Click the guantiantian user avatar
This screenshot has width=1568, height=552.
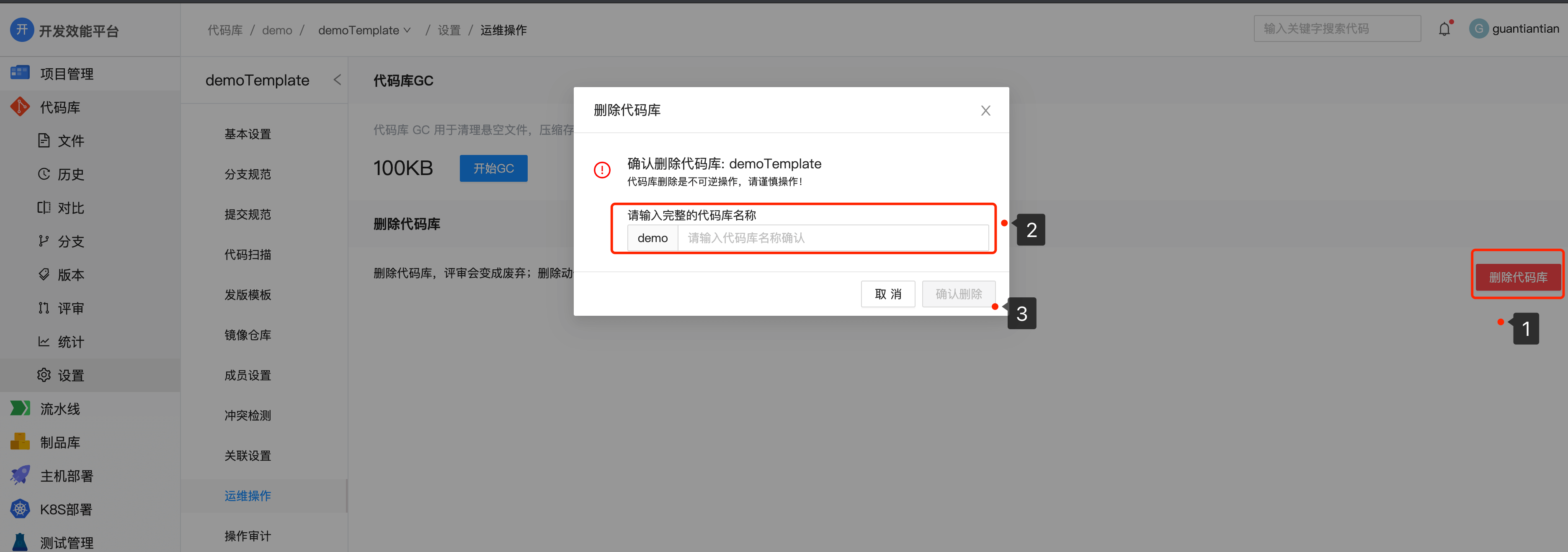pyautogui.click(x=1478, y=28)
